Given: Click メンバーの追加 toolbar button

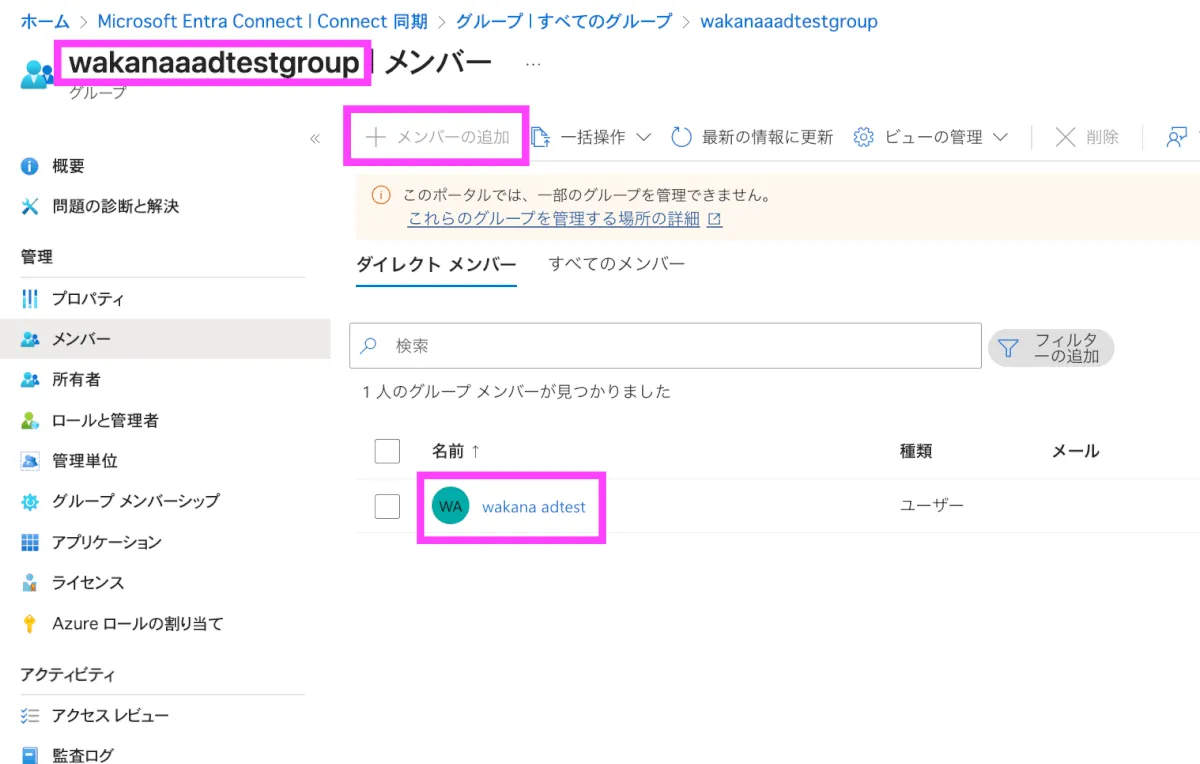Looking at the screenshot, I should point(437,137).
